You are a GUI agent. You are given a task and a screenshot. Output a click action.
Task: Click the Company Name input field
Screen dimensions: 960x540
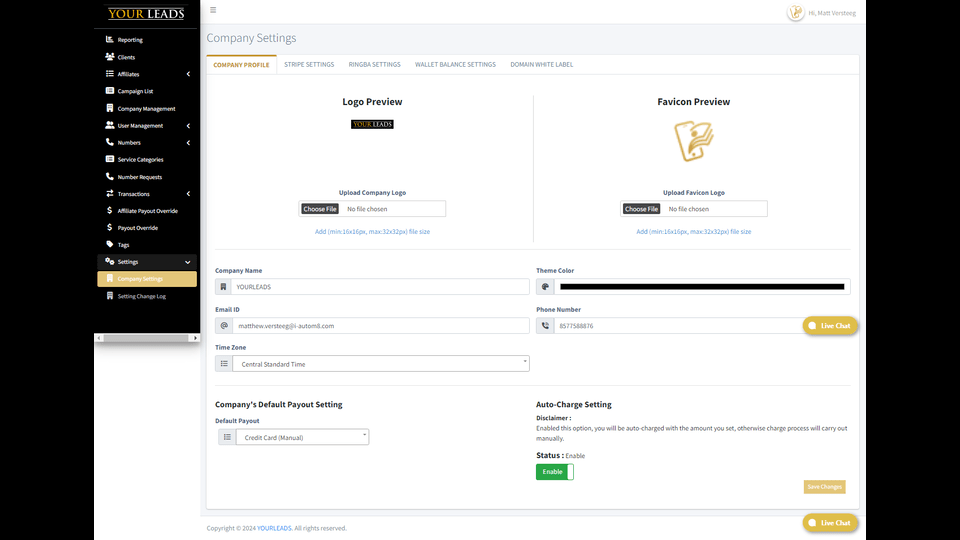380,287
